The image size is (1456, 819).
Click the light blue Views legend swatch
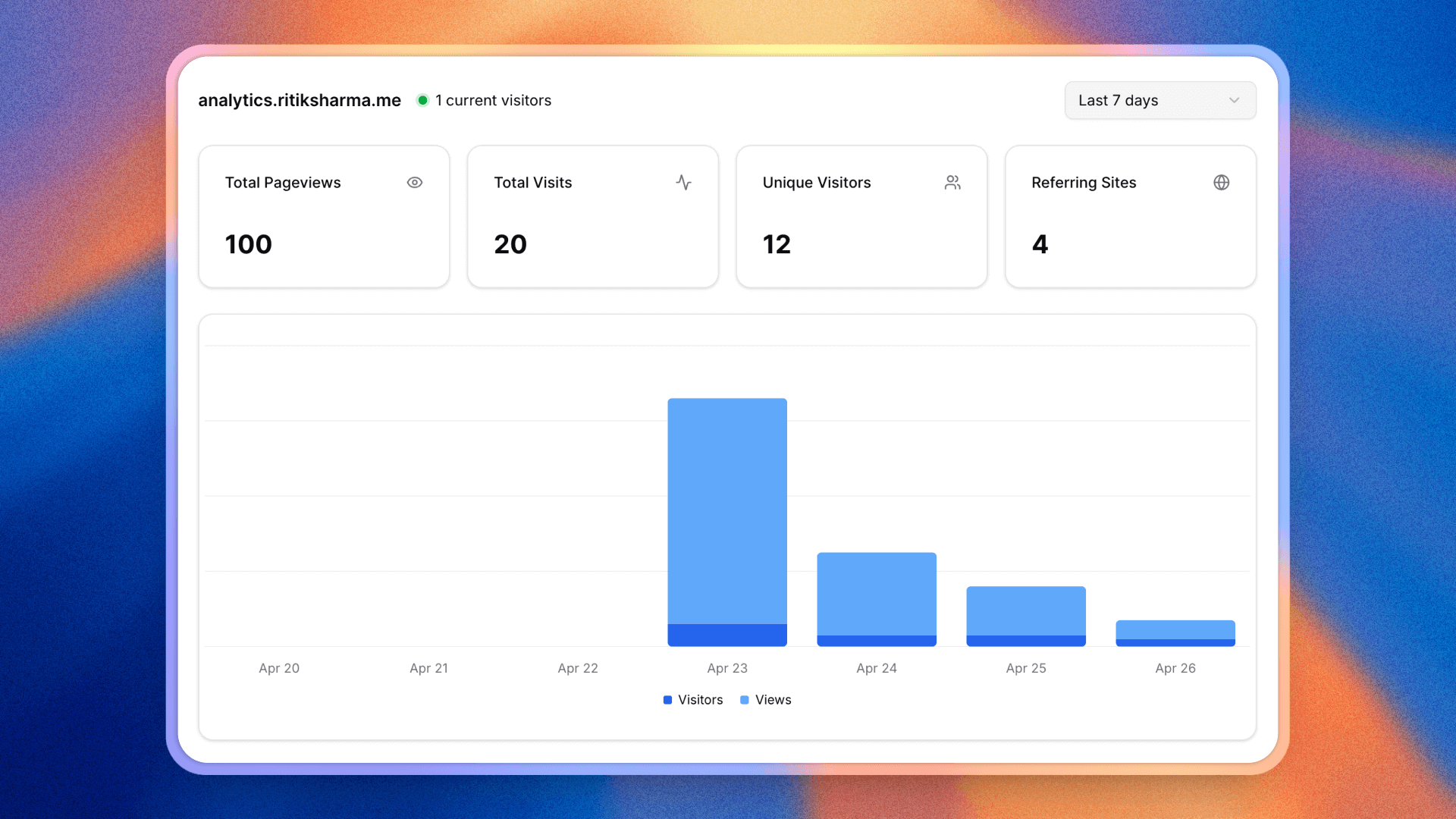pyautogui.click(x=745, y=700)
